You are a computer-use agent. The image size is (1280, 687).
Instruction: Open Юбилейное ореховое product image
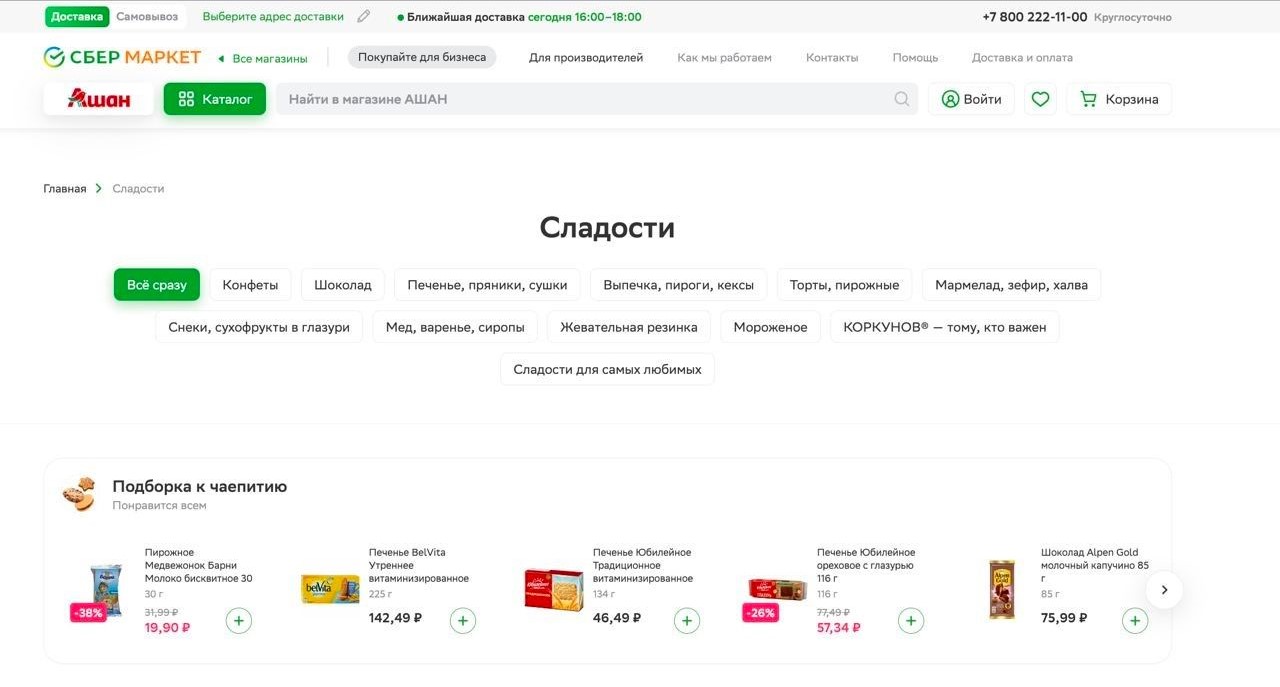(x=778, y=590)
